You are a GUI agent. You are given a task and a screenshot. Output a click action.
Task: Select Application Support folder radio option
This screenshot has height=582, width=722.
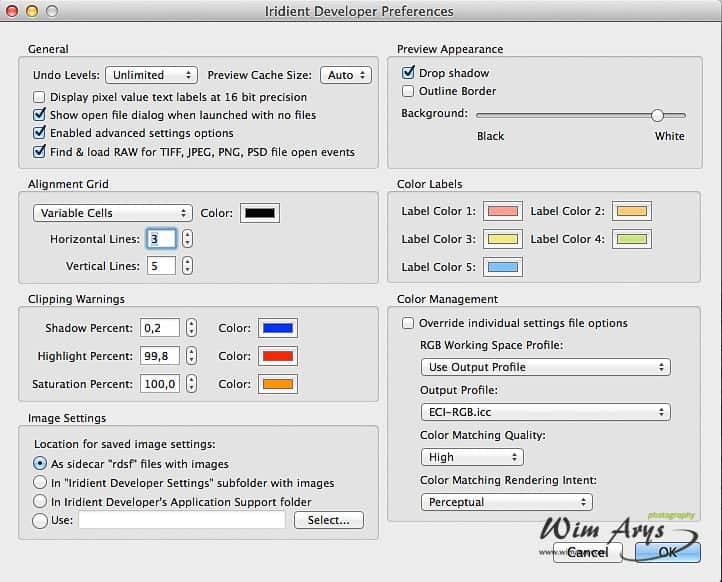pyautogui.click(x=40, y=501)
